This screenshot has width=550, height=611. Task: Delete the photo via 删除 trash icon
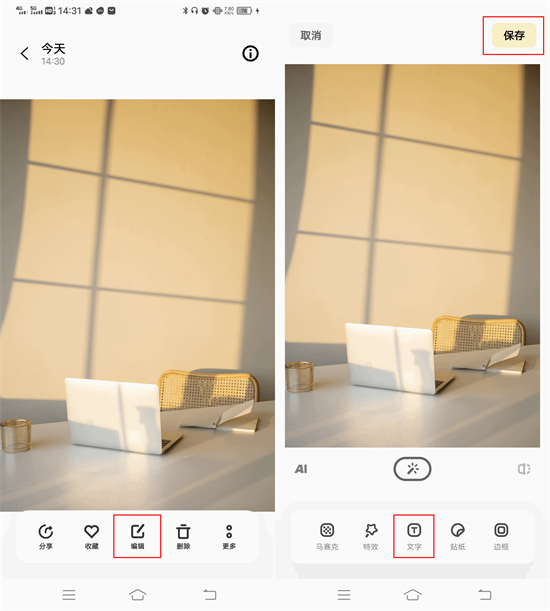[183, 536]
